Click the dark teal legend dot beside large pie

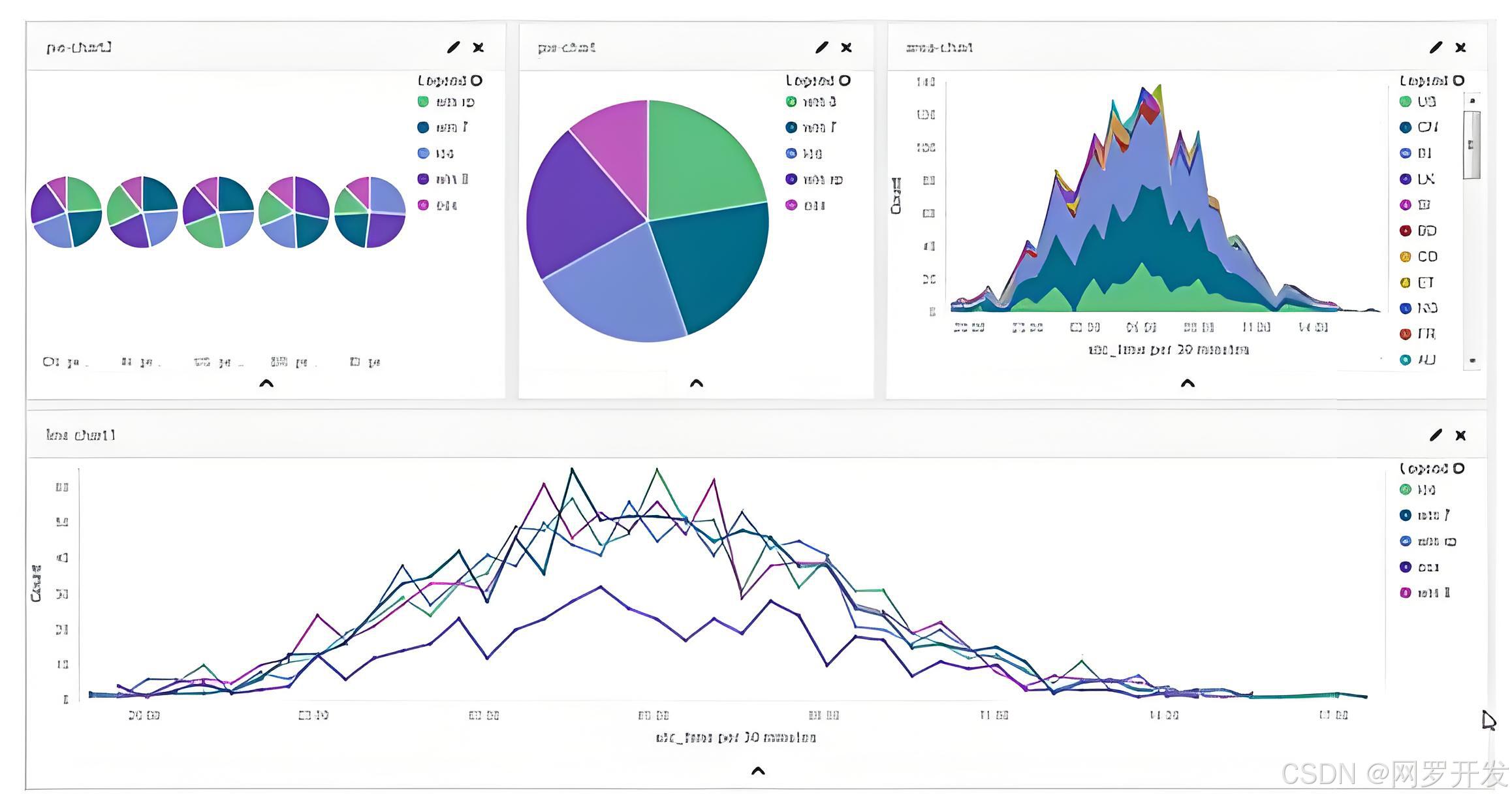(791, 127)
